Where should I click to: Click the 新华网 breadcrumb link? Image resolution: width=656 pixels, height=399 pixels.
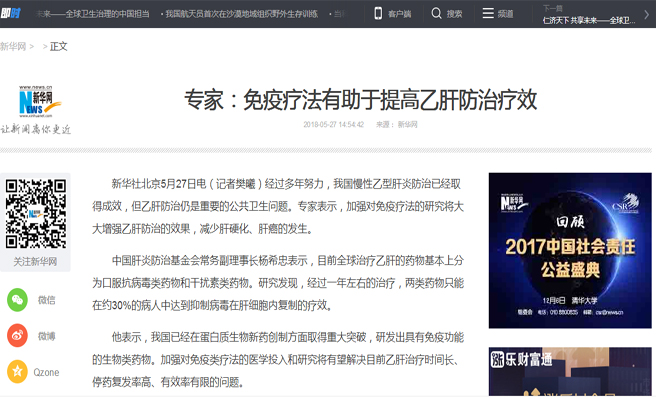pos(13,46)
